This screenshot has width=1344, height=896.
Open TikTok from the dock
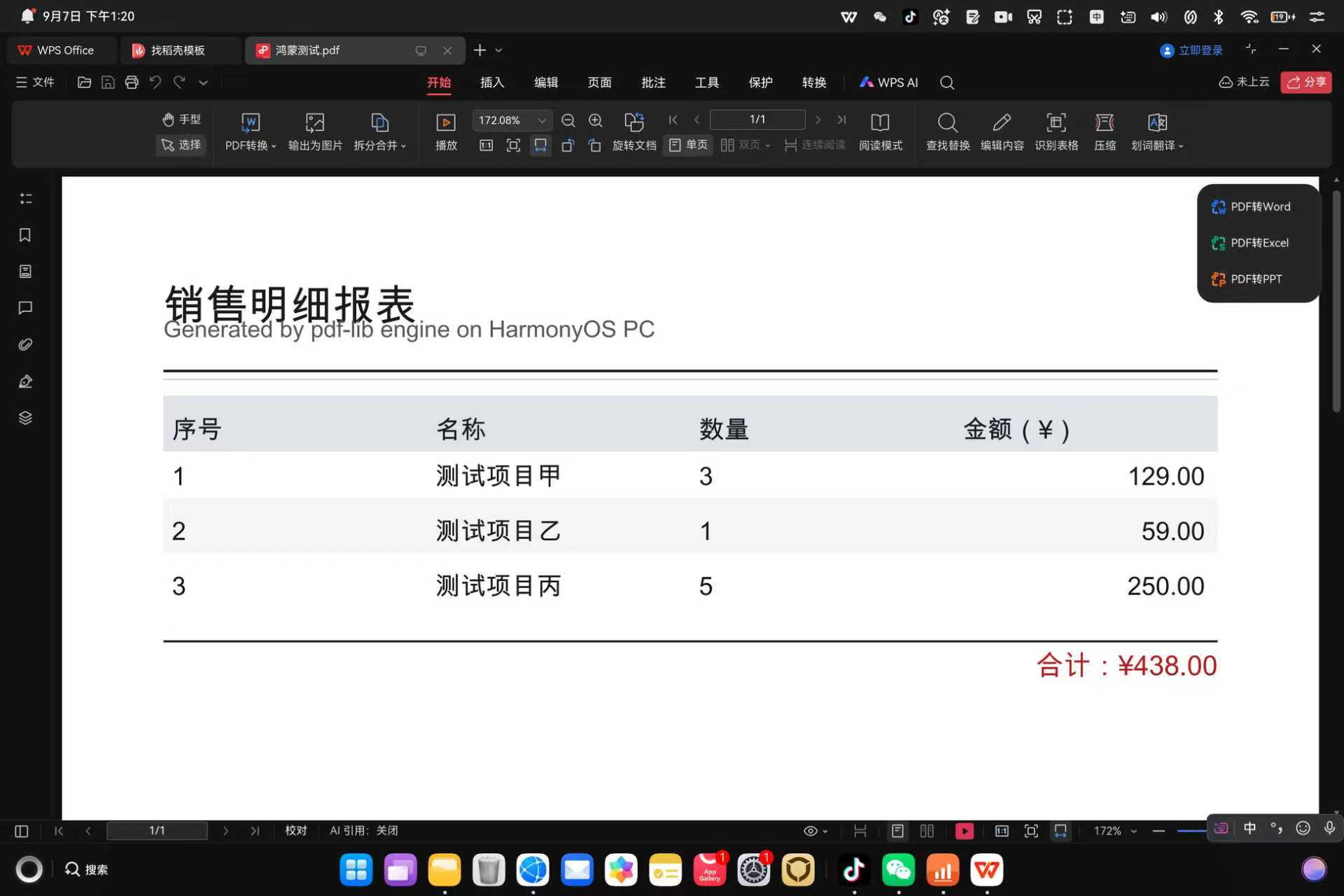pyautogui.click(x=854, y=870)
